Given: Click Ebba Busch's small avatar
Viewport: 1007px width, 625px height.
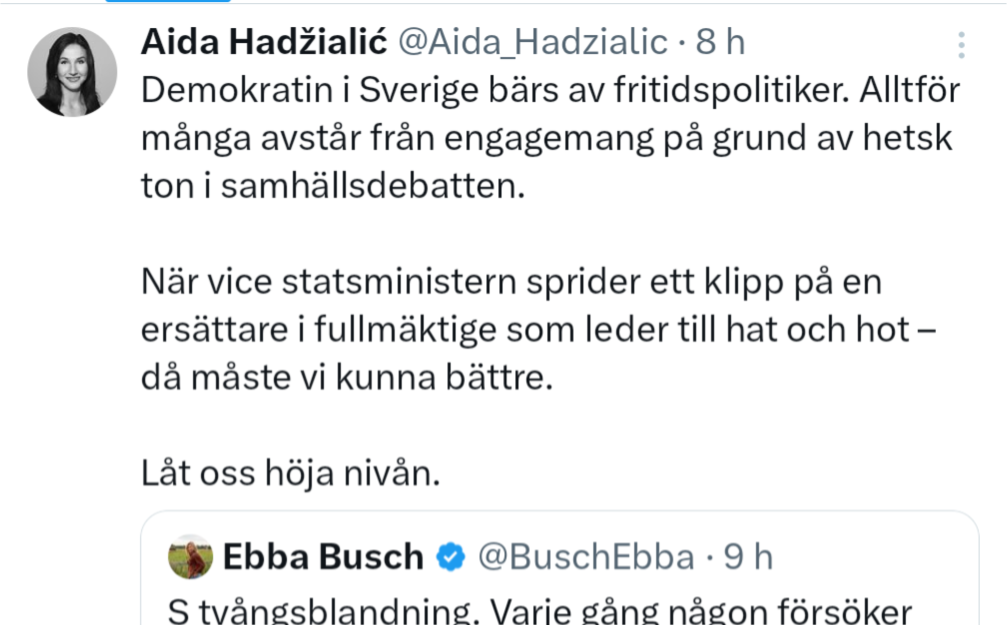Looking at the screenshot, I should 190,557.
